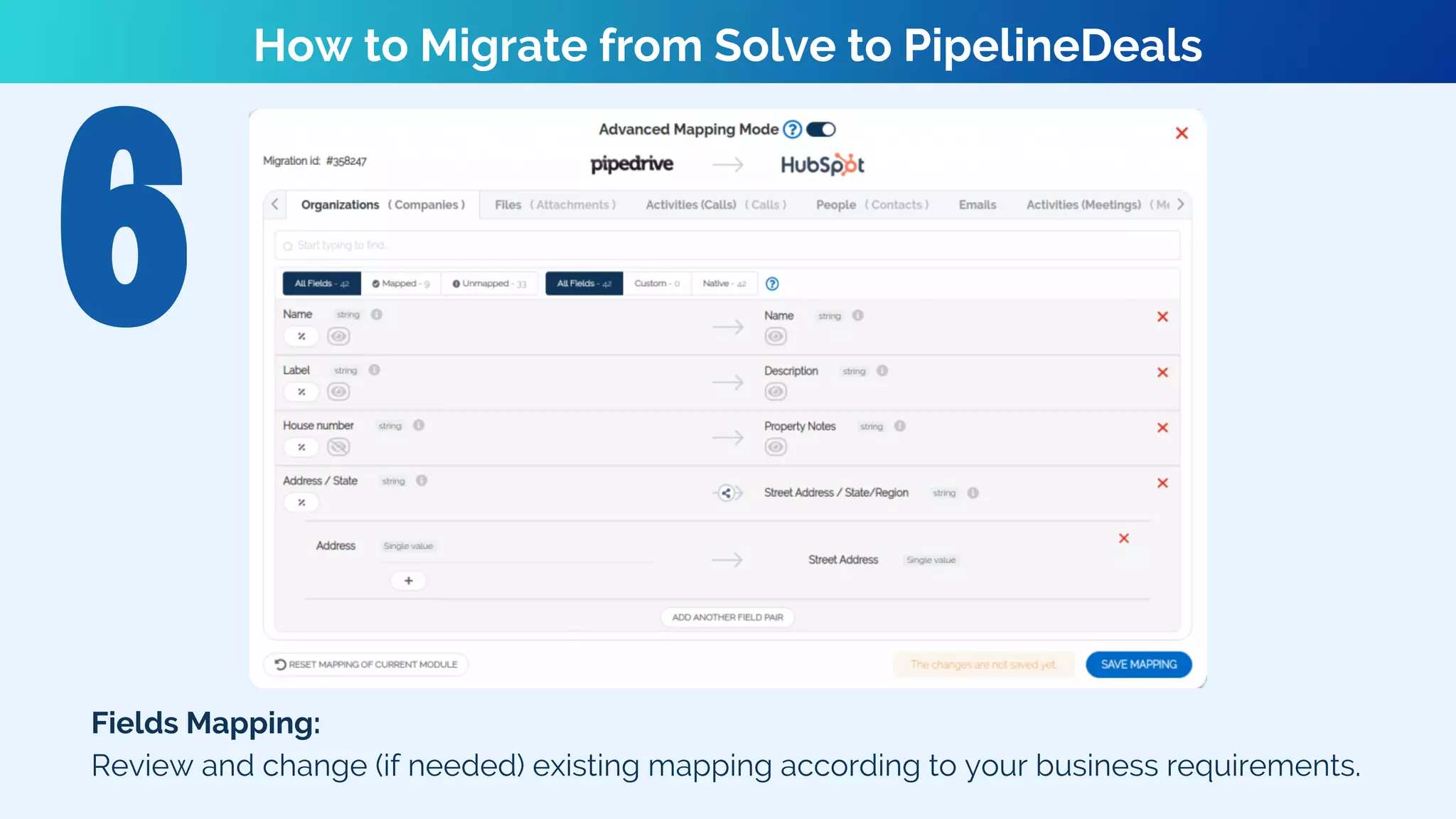The height and width of the screenshot is (819, 1456).
Task: Toggle the eye icon under target Name
Action: pos(776,336)
